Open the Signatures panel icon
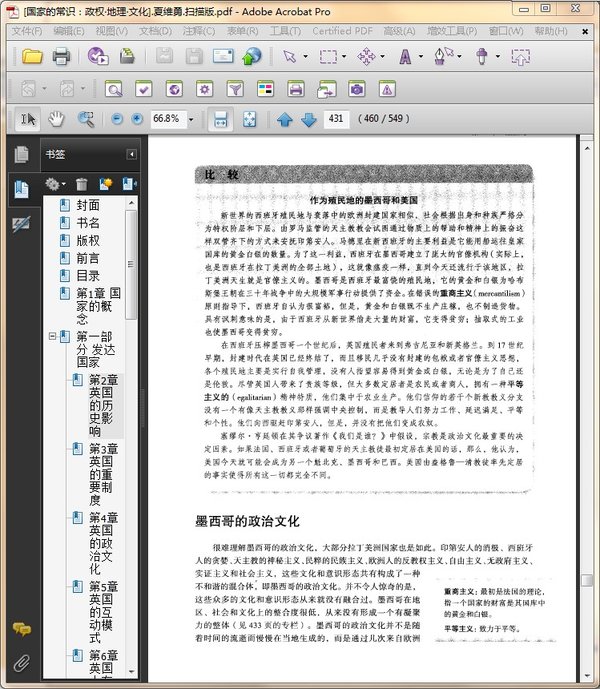Viewport: 600px width, 689px height. [21, 224]
